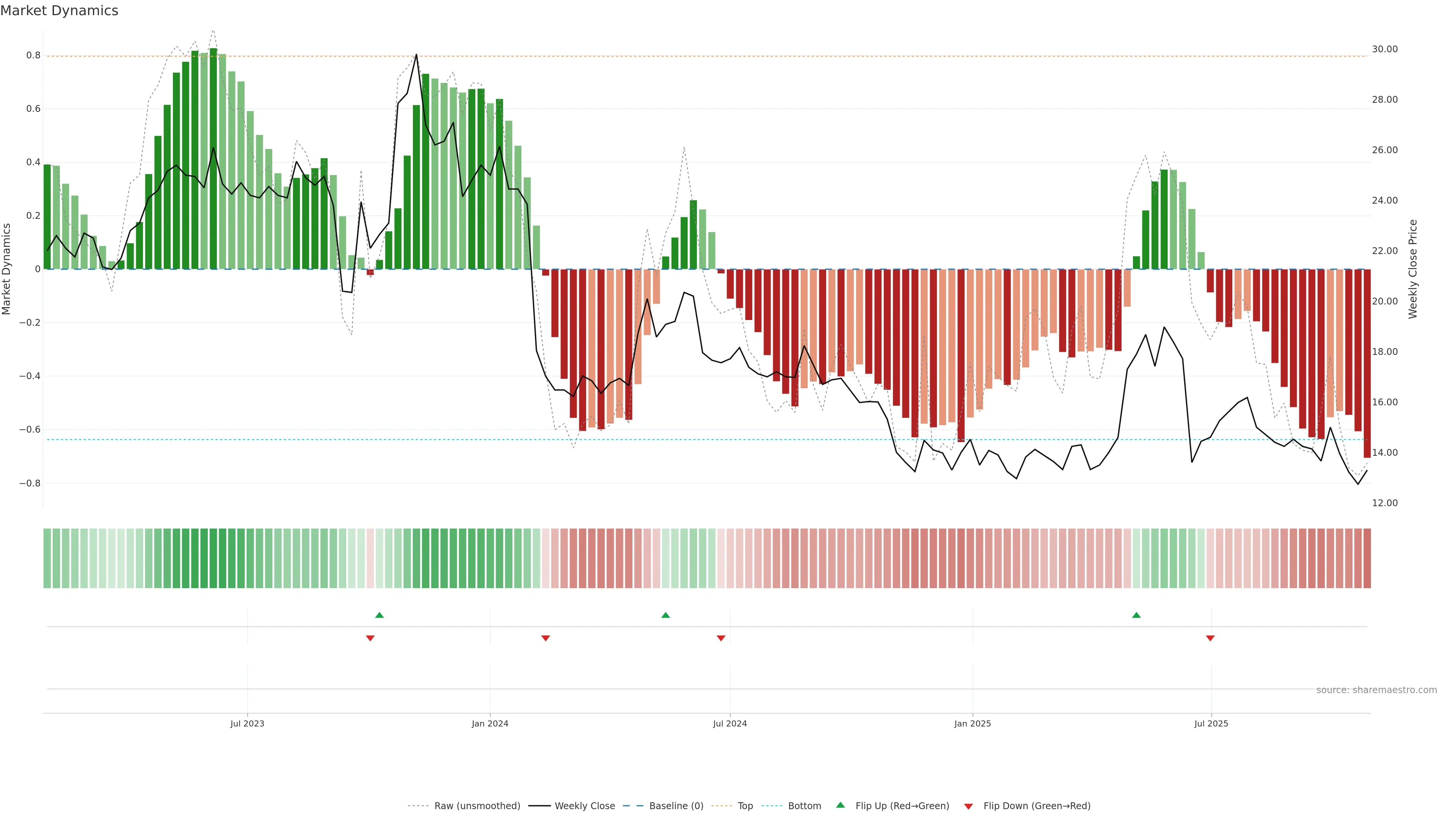
Task: Click the first green flip-up triangle marker
Action: [x=379, y=615]
